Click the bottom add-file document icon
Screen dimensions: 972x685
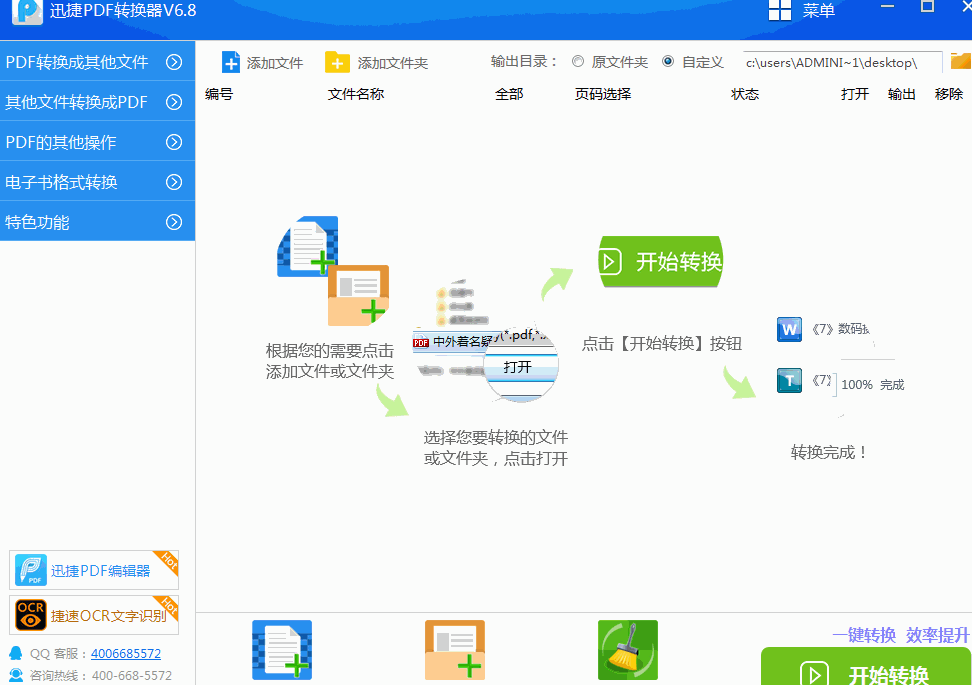point(281,649)
